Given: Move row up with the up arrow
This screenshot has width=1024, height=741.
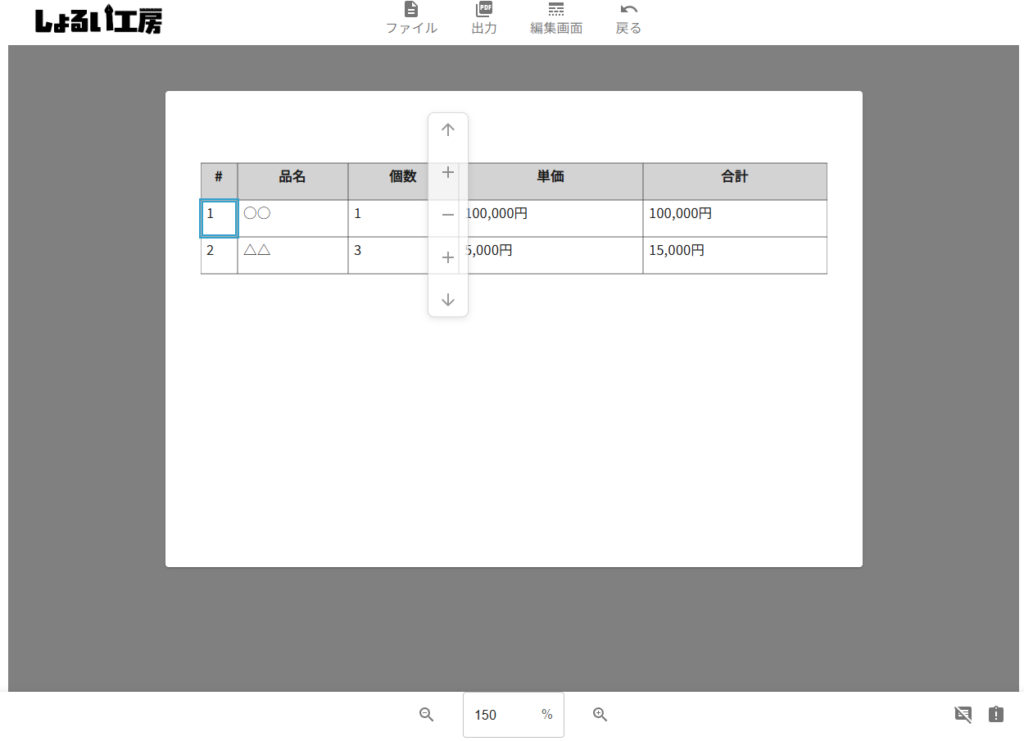Looking at the screenshot, I should tap(448, 130).
